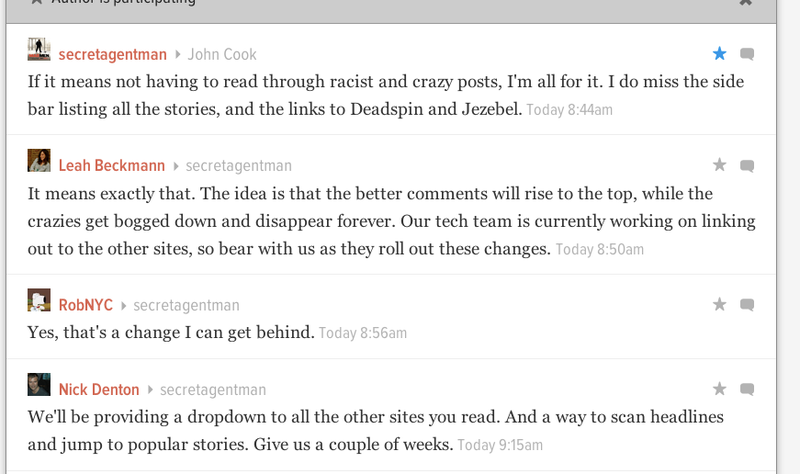Reply to secretagentman's comment via bubble icon
The height and width of the screenshot is (474, 800).
click(747, 54)
